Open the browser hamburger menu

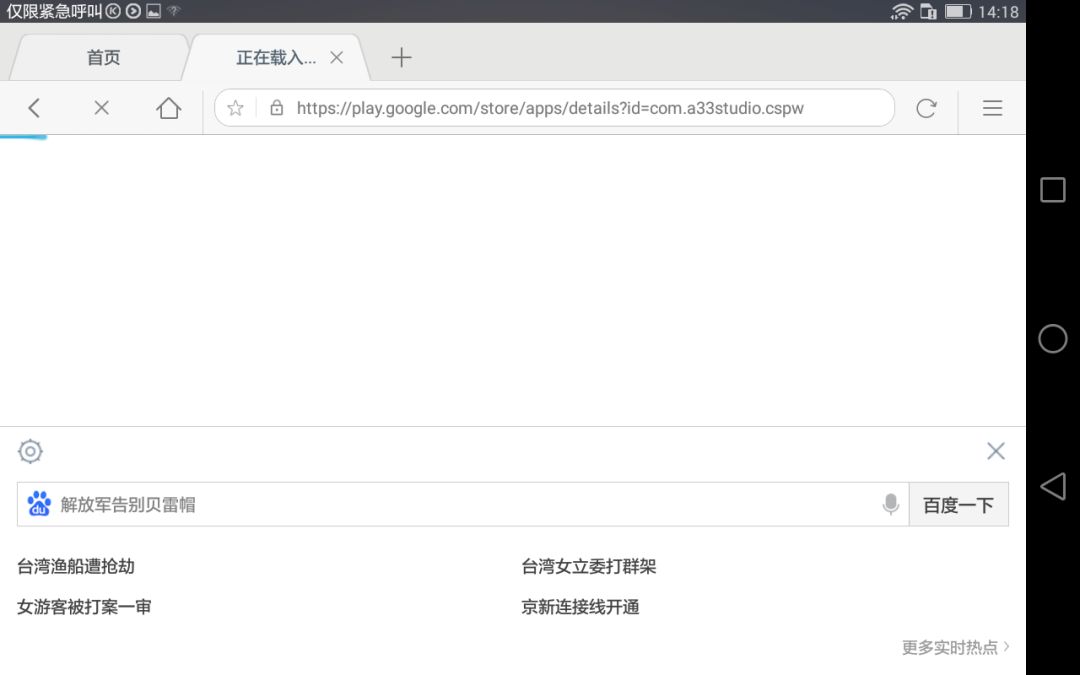[992, 108]
